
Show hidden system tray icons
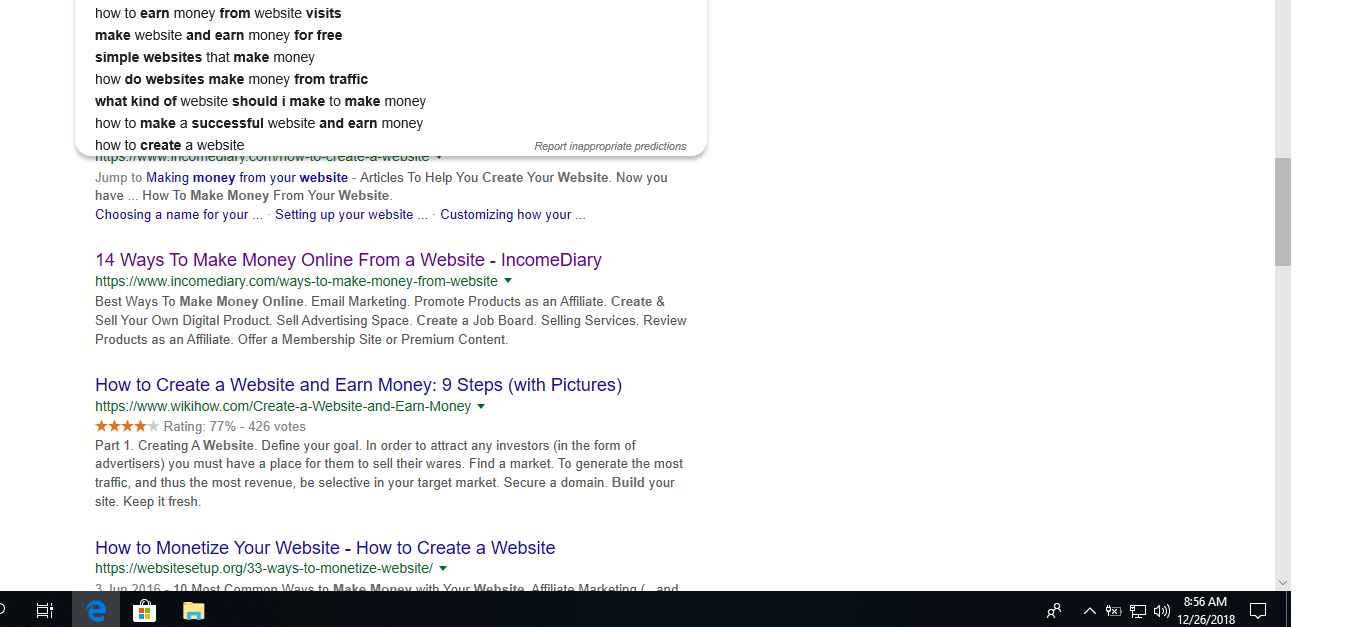click(x=1090, y=611)
